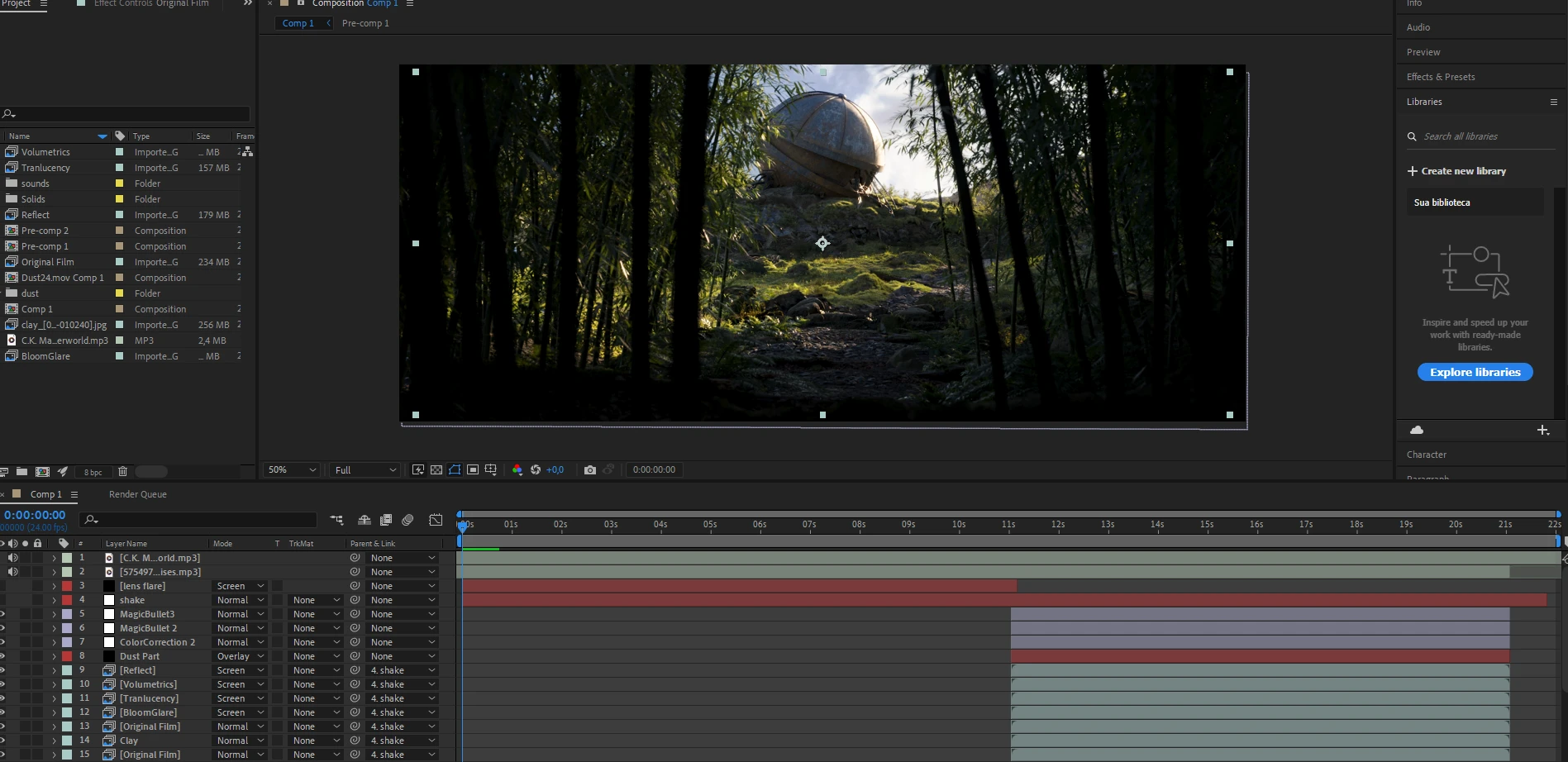Open grid and guide options
1568x762 pixels.
(x=491, y=469)
